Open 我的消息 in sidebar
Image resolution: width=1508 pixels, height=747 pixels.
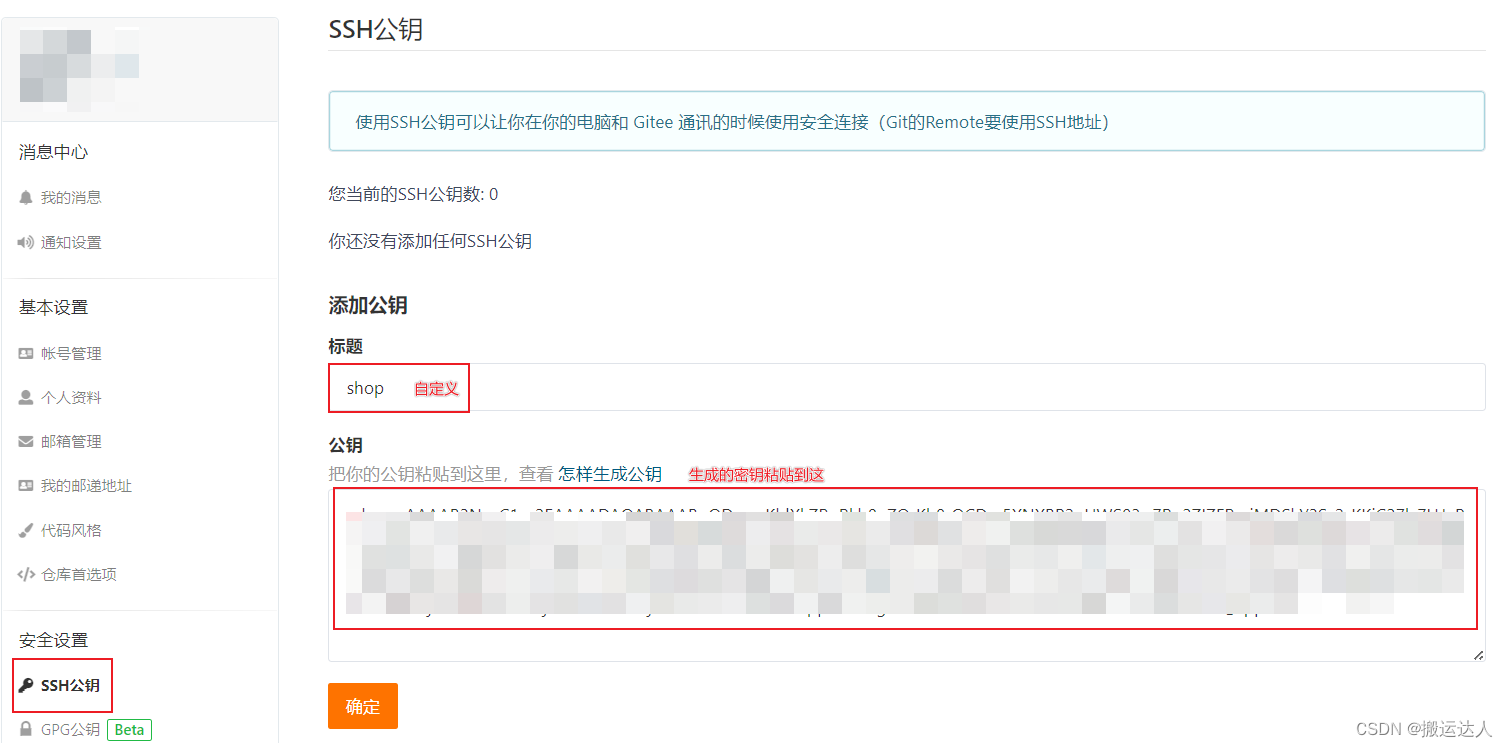pos(71,198)
